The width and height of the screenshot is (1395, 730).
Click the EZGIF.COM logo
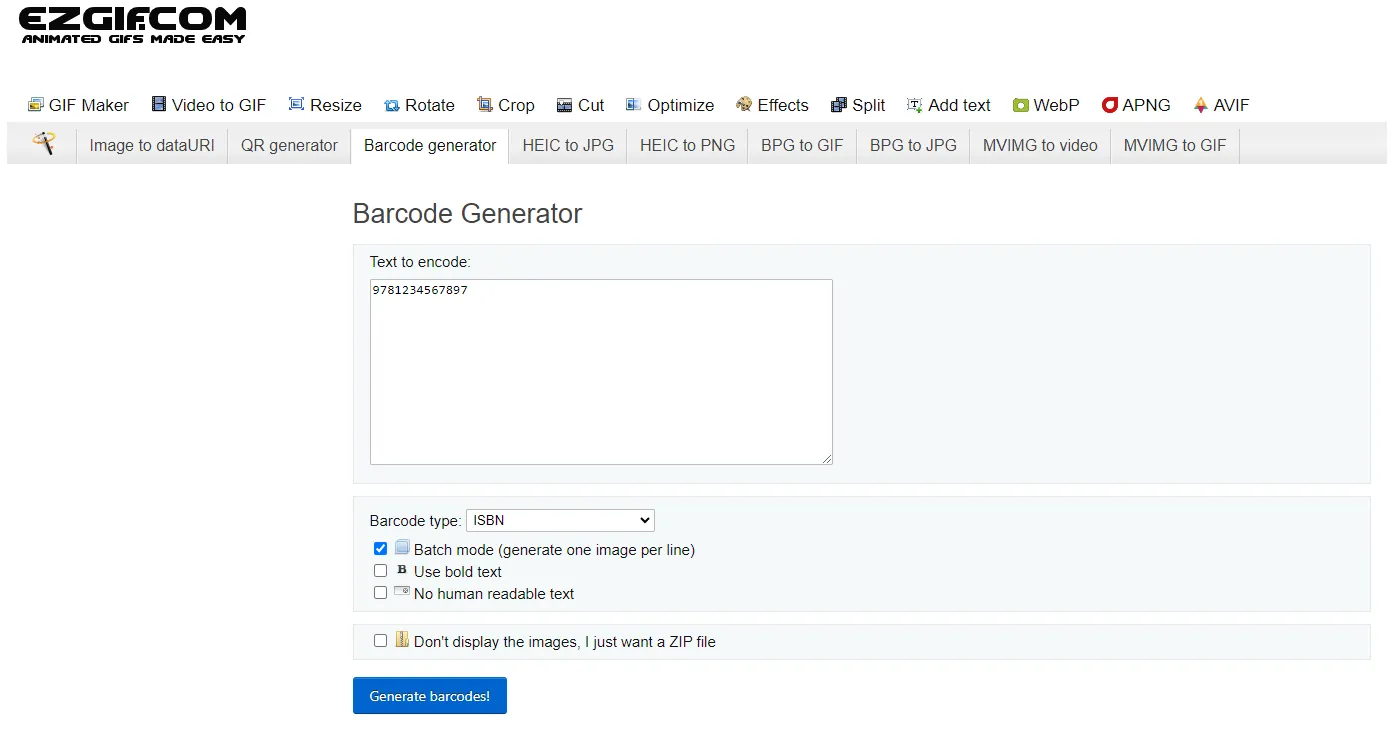133,25
